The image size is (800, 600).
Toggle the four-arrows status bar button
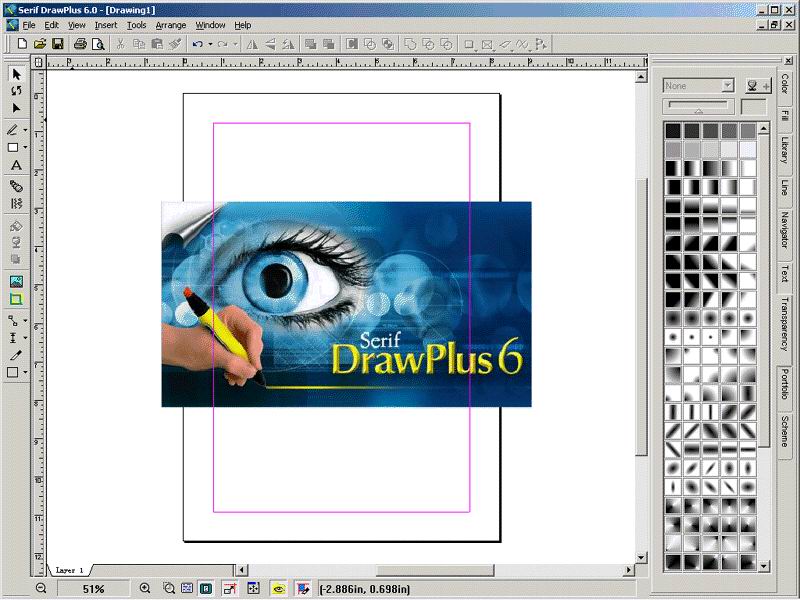coord(253,589)
